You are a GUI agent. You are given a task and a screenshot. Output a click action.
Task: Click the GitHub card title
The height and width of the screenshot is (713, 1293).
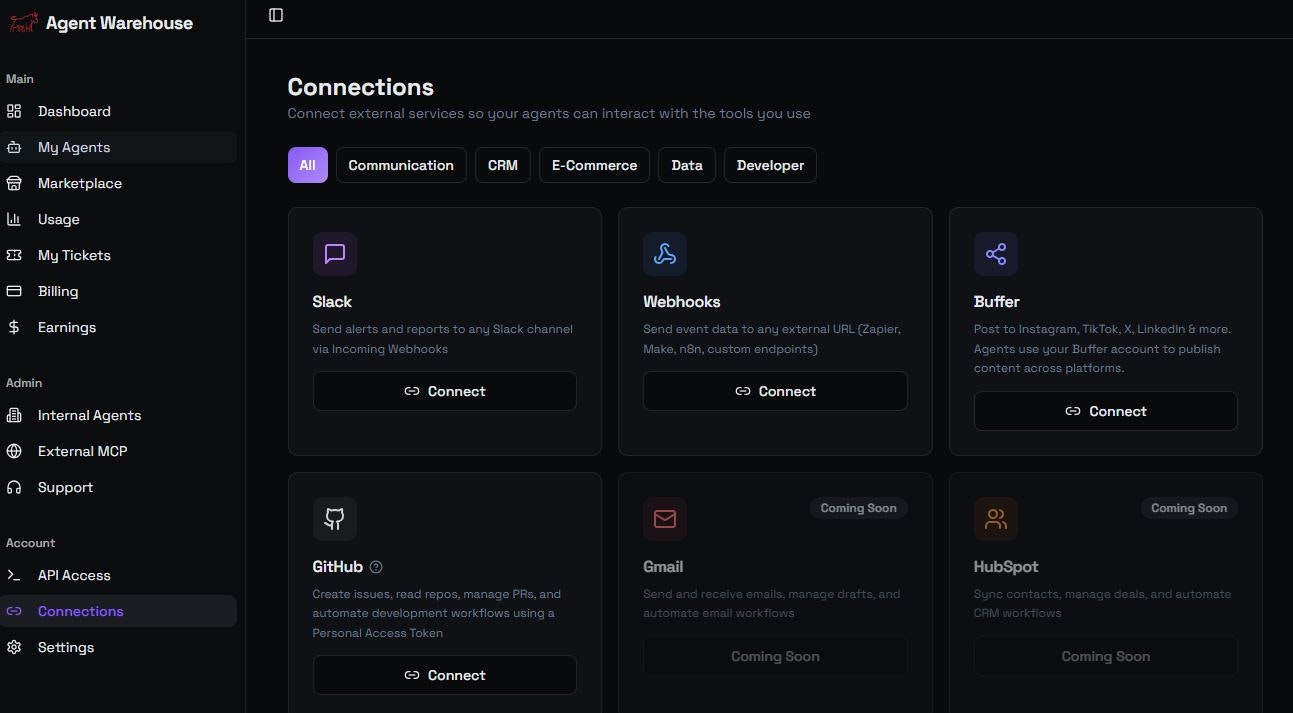(x=338, y=566)
